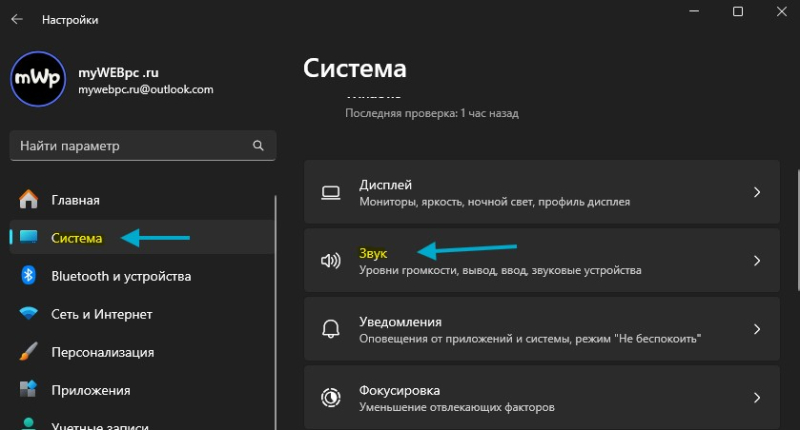Expand the Уведомления chevron arrow
Viewport: 800px width, 430px height.
click(x=757, y=329)
